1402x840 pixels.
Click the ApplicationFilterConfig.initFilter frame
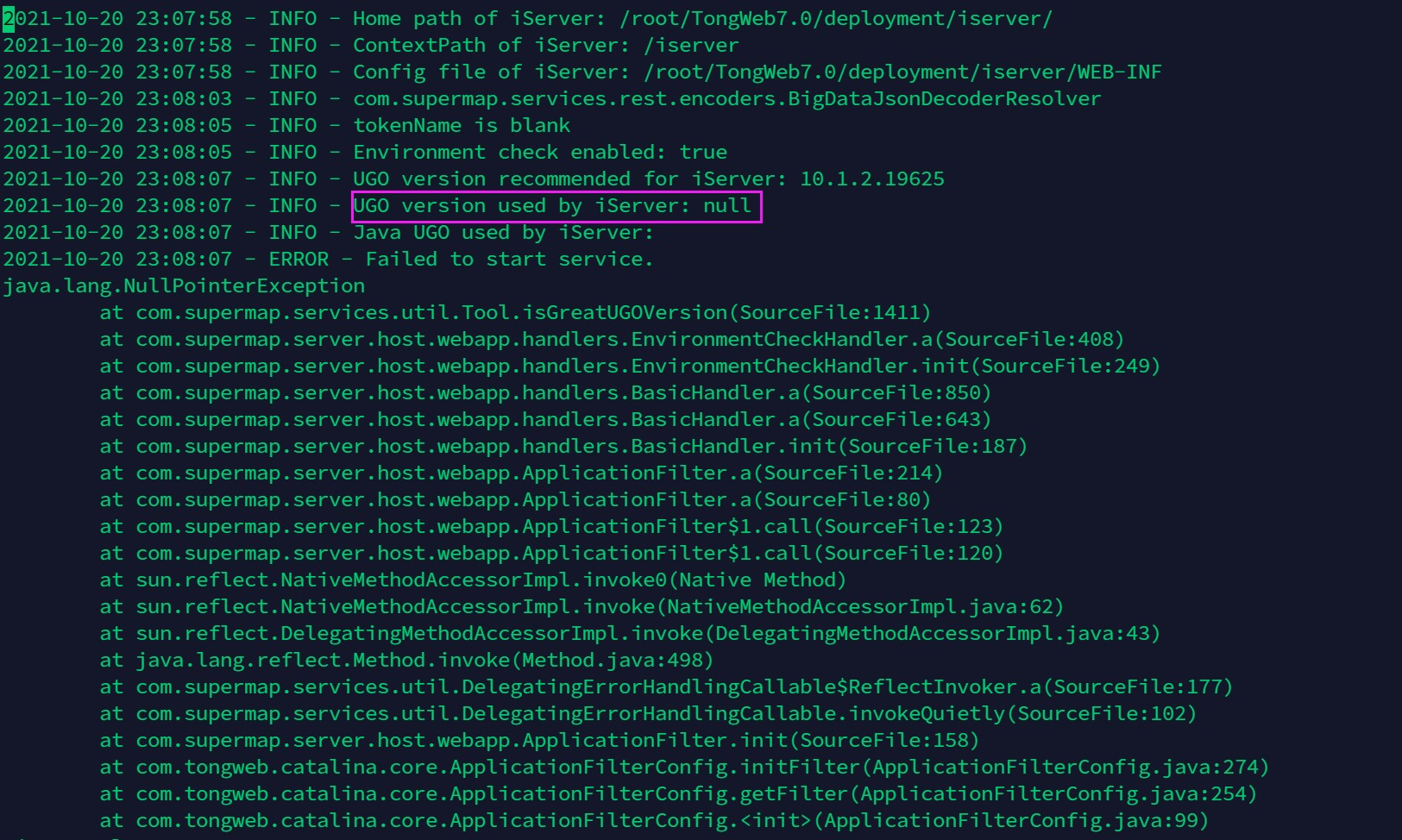tap(684, 767)
